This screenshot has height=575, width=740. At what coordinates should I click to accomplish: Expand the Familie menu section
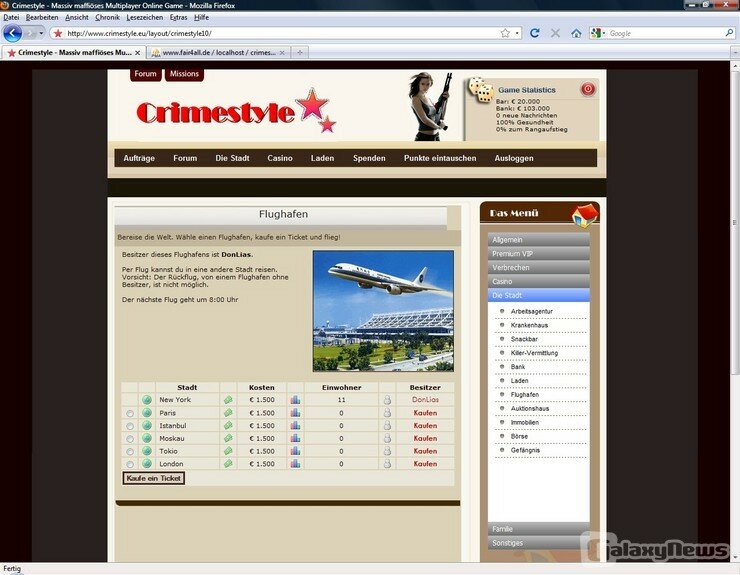[538, 529]
